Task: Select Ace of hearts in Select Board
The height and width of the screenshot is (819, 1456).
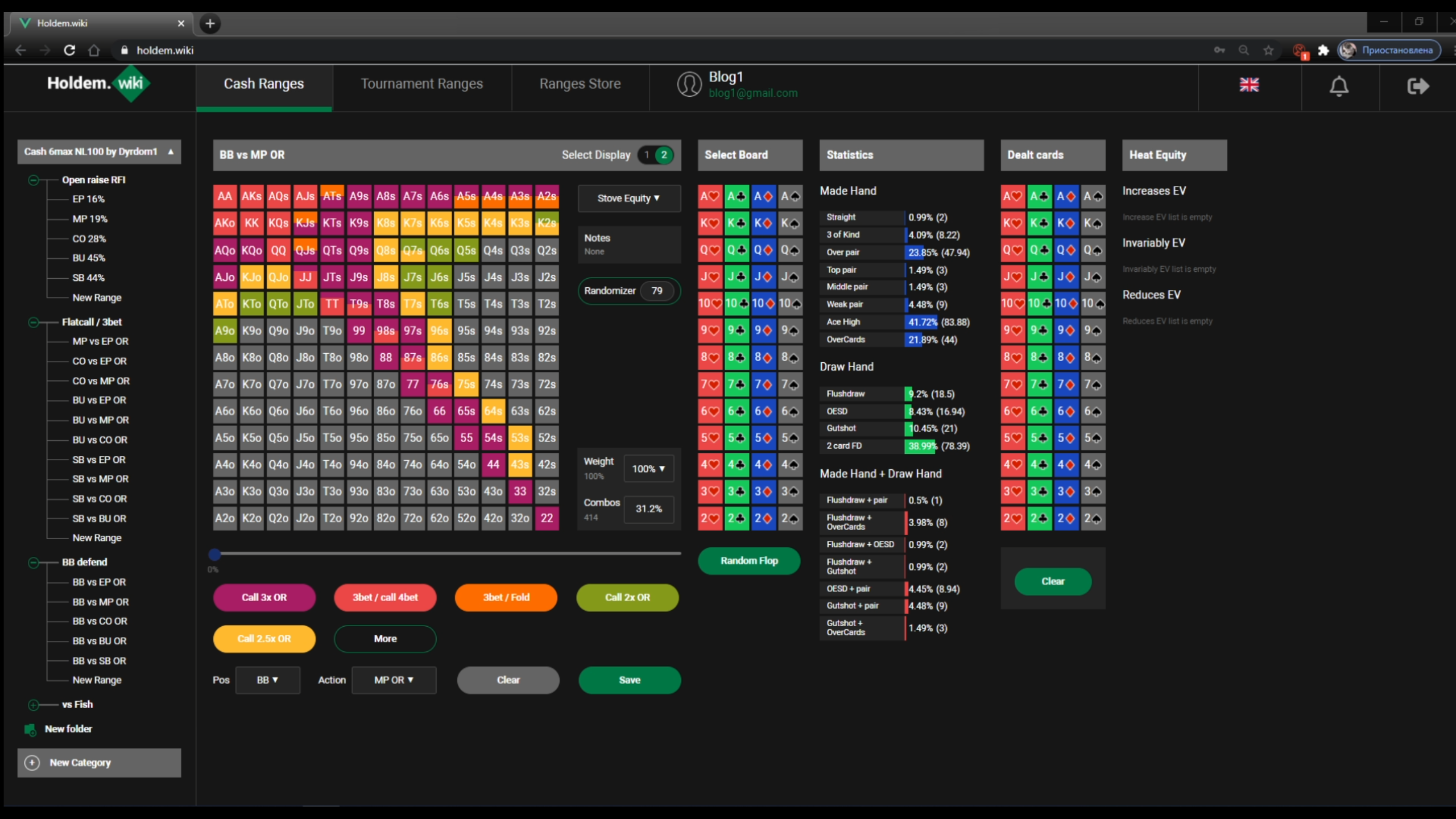Action: 710,196
